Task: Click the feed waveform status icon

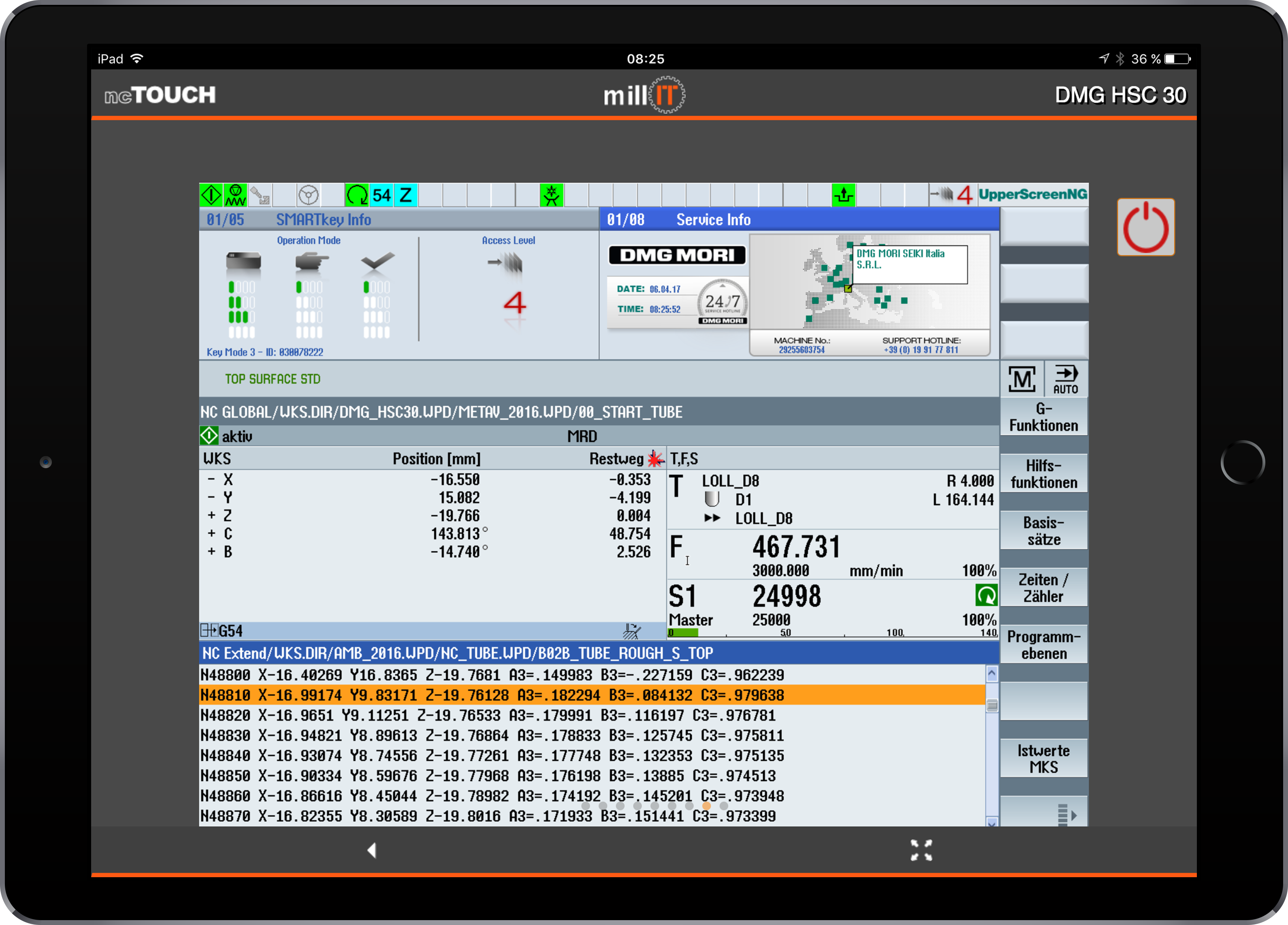Action: click(235, 195)
